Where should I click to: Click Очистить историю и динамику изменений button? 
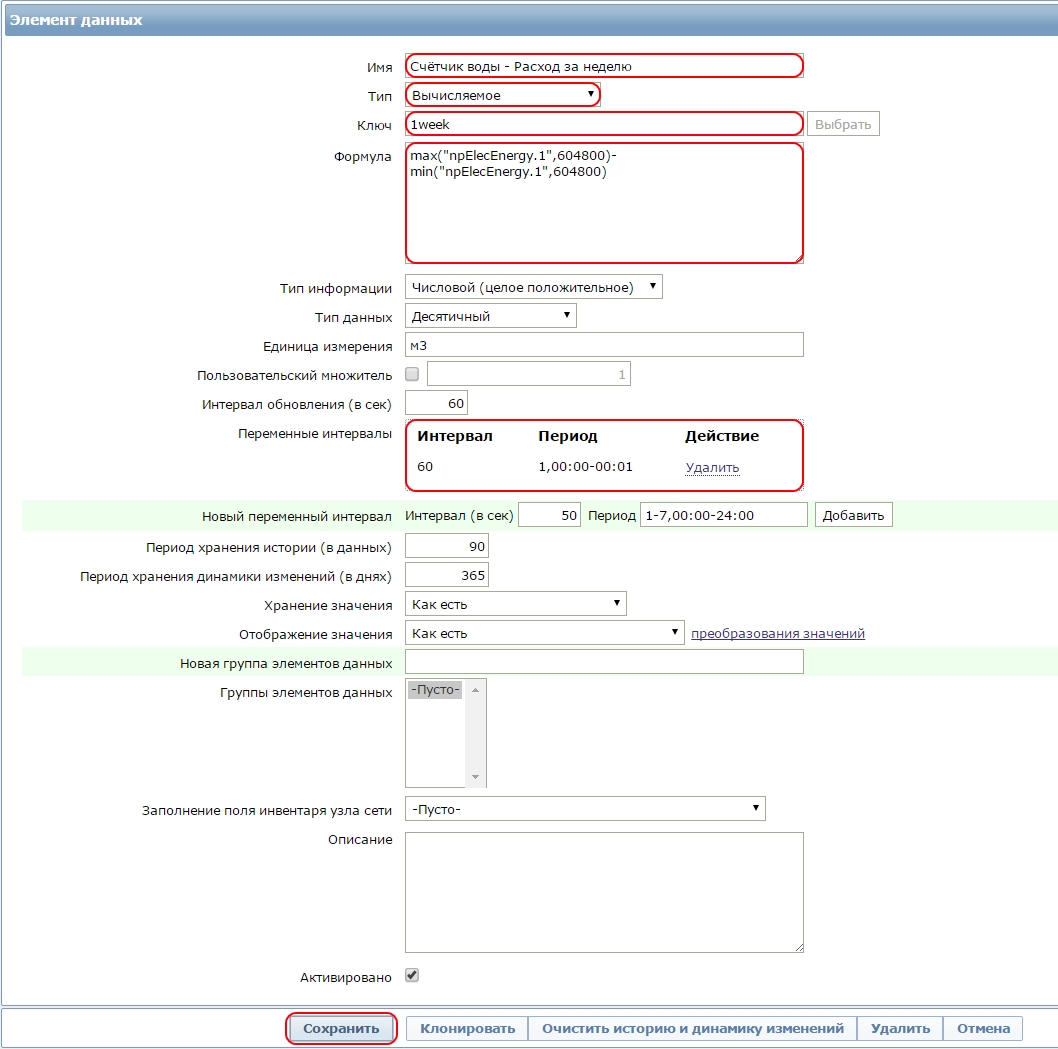click(692, 1028)
